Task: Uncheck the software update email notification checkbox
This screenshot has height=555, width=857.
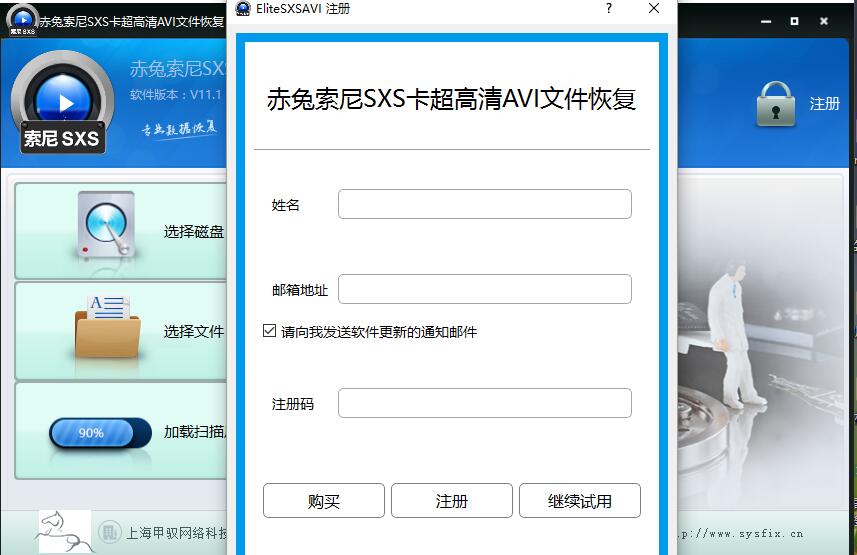Action: (269, 330)
